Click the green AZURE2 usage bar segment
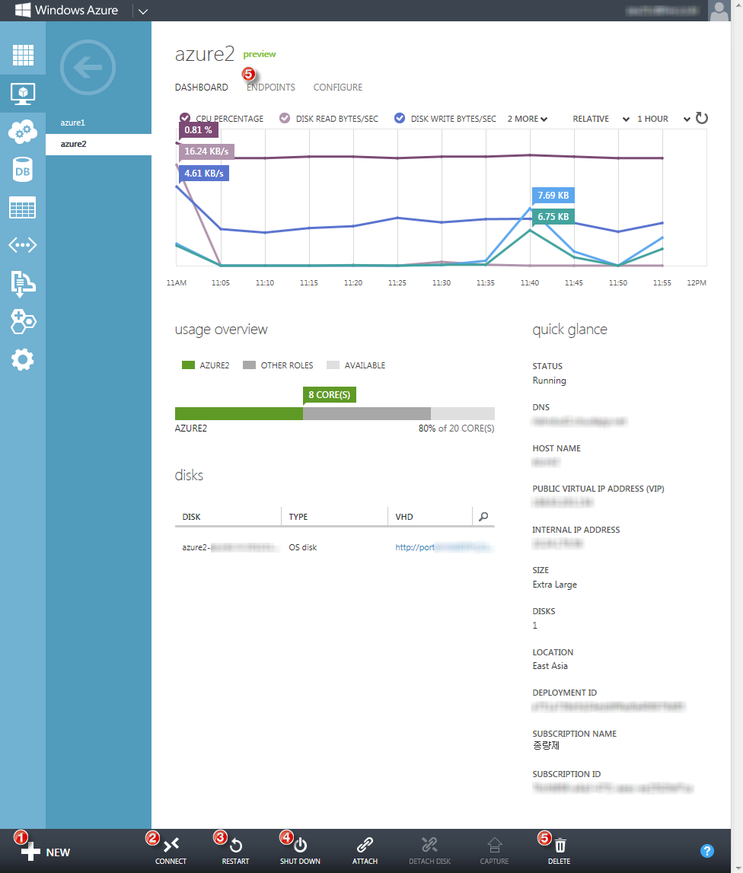 [239, 413]
